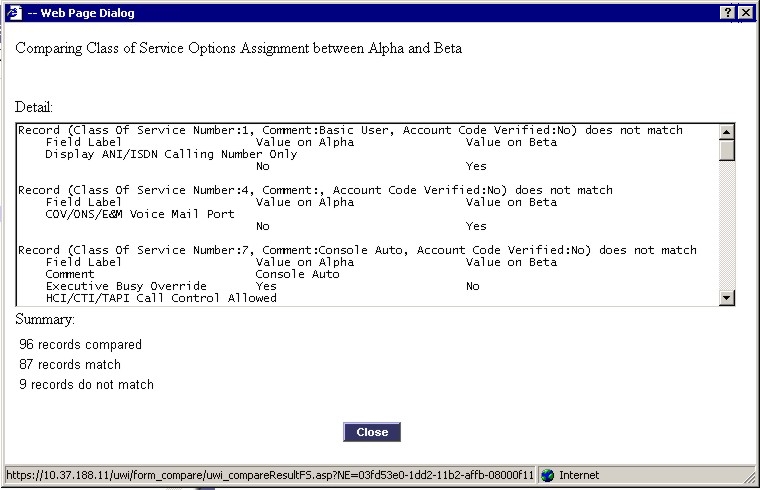Click the 'Summary:' label
Viewport: 760px width, 490px height.
click(45, 319)
